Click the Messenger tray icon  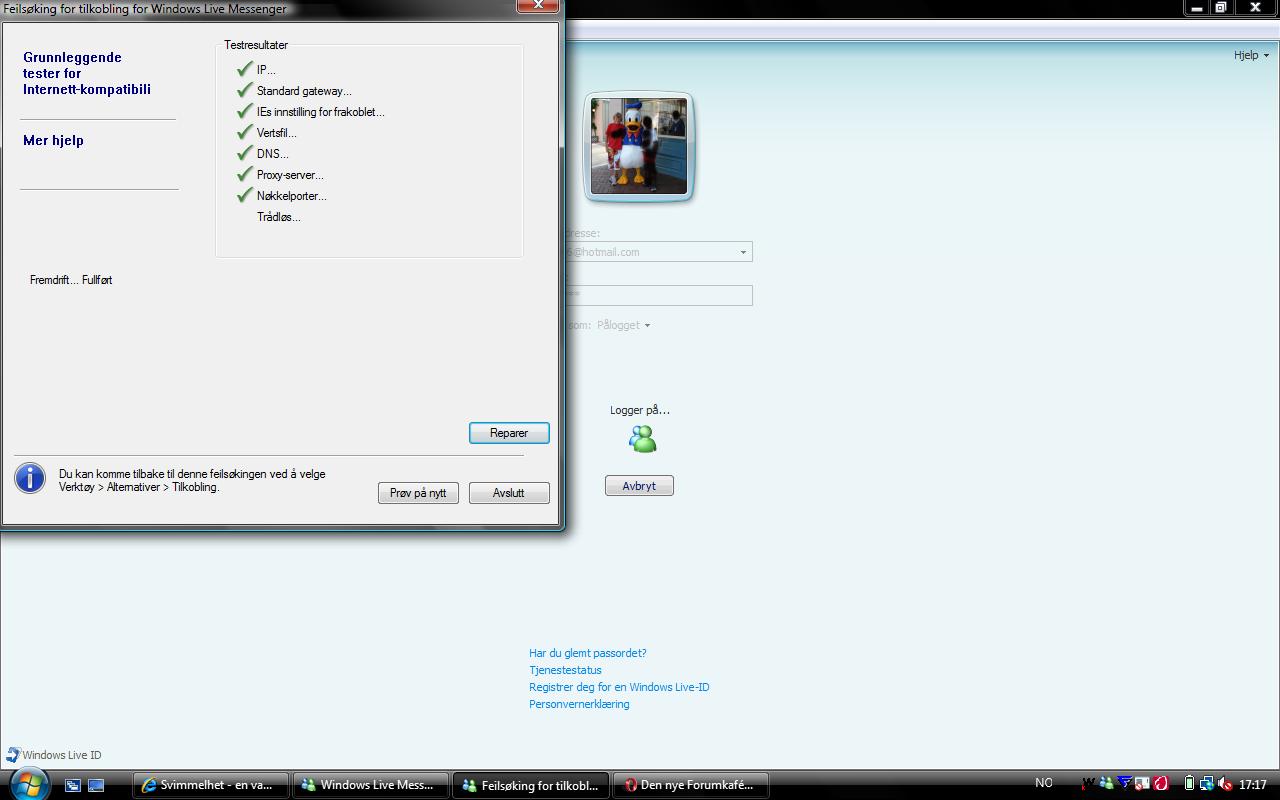[1106, 783]
